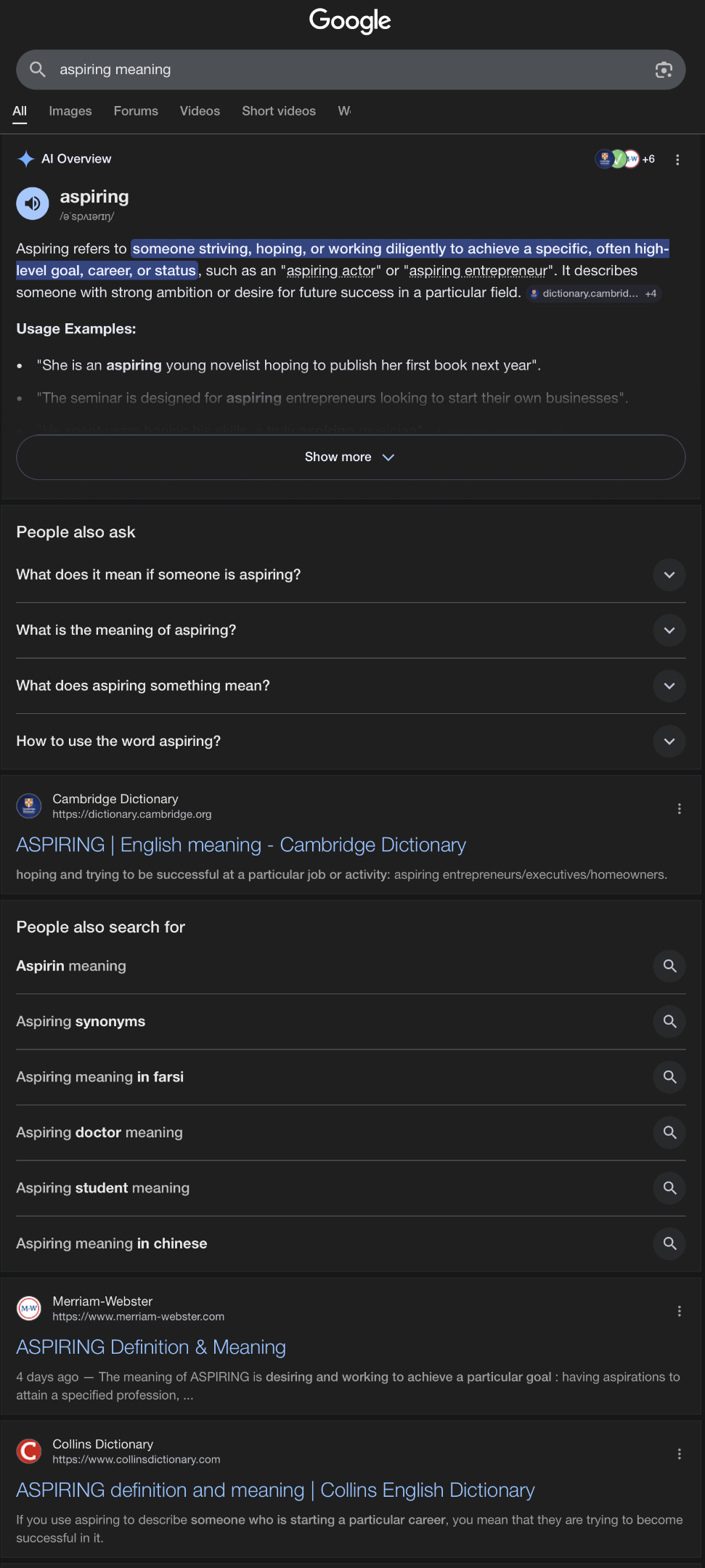
Task: Click the AI Overview source favicons cluster
Action: point(623,159)
